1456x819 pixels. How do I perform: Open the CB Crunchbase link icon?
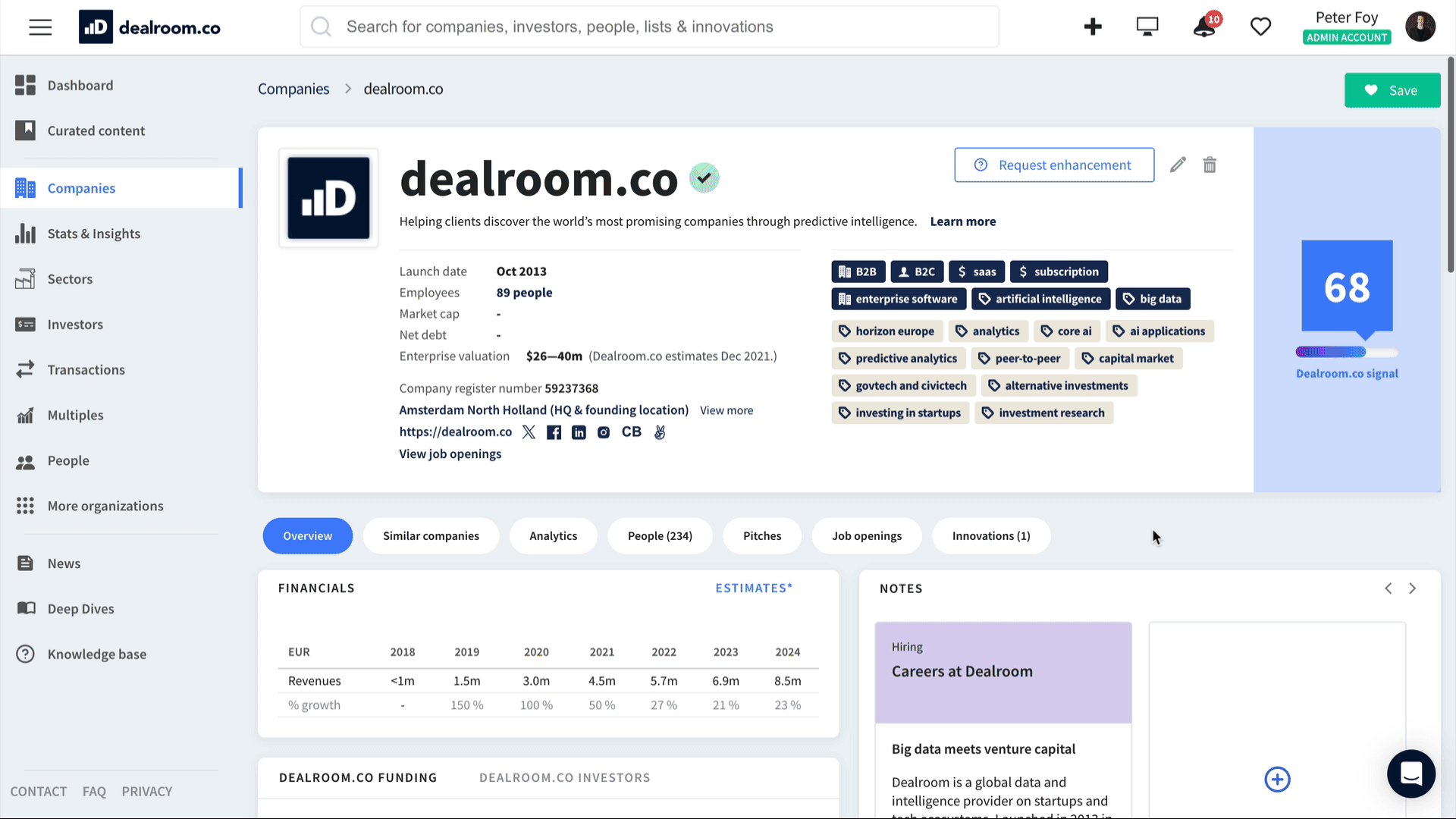coord(632,431)
